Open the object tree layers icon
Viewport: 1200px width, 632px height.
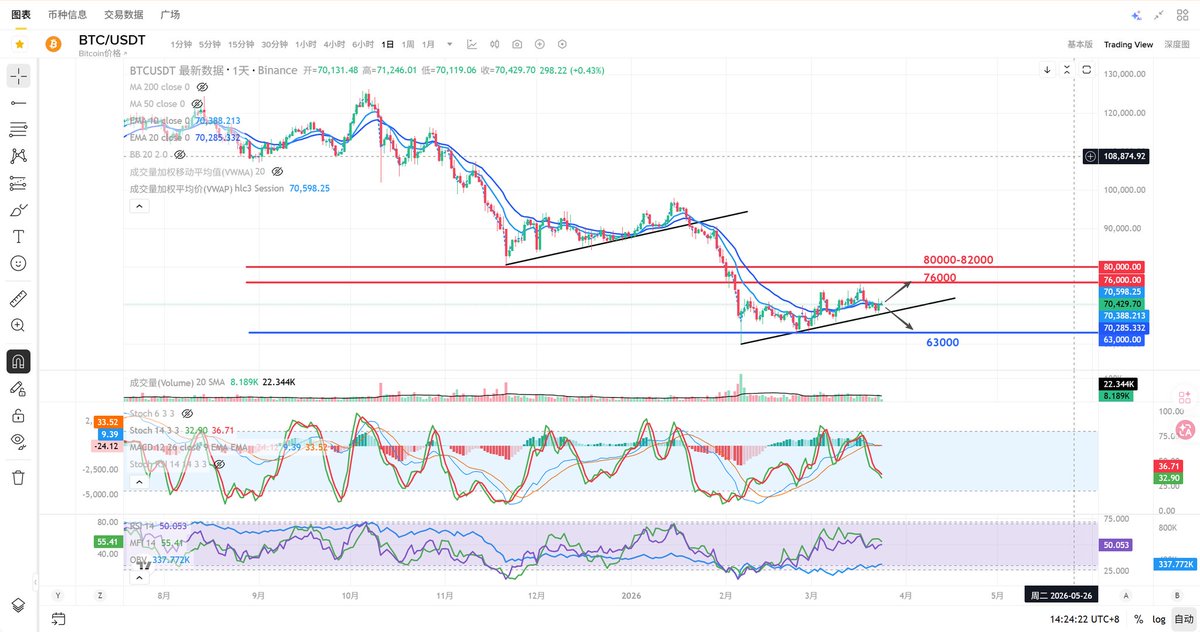18,606
